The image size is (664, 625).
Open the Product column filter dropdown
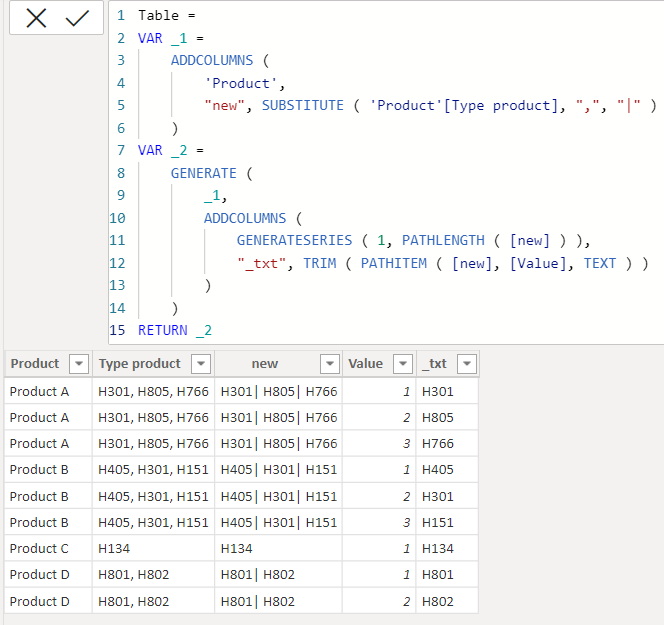(x=79, y=364)
